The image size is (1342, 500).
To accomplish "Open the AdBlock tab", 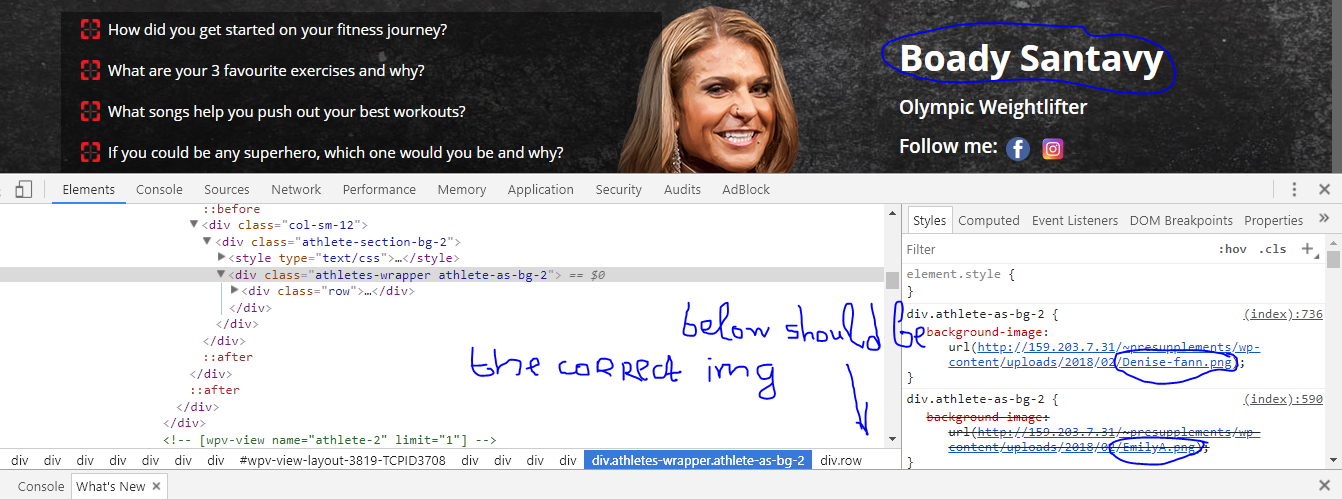I will (746, 189).
